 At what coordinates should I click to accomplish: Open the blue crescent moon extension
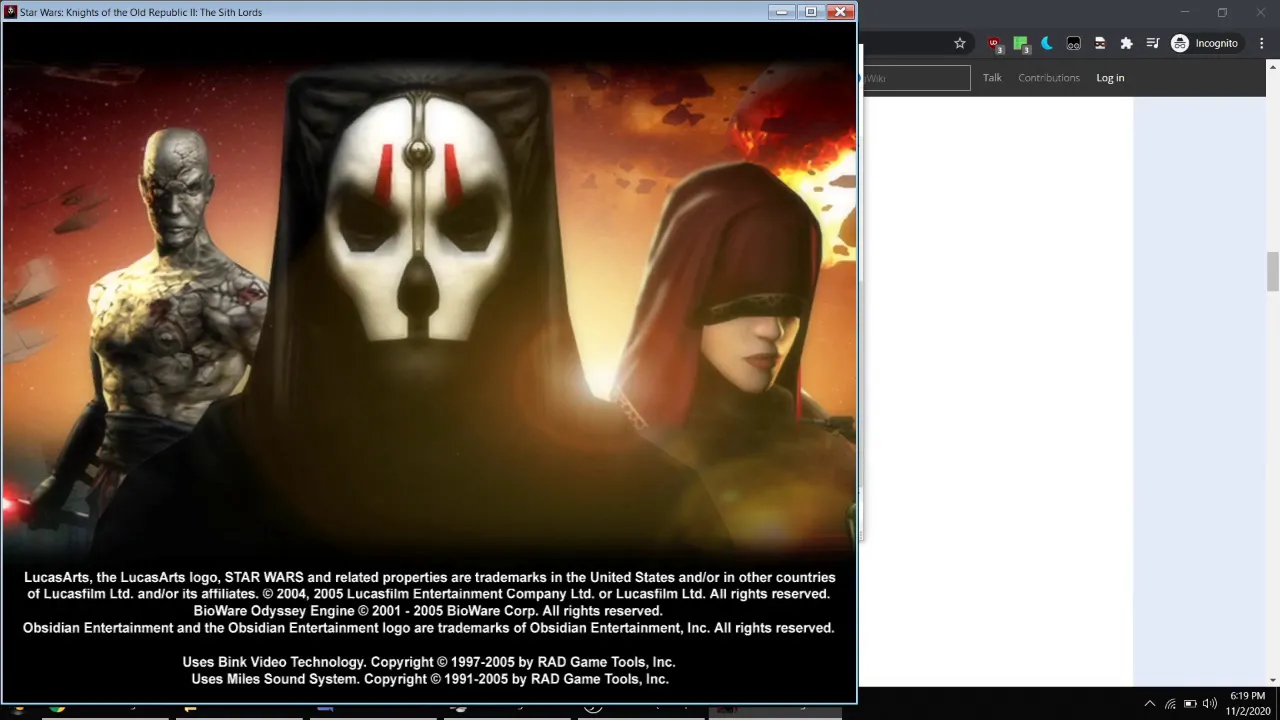tap(1047, 43)
